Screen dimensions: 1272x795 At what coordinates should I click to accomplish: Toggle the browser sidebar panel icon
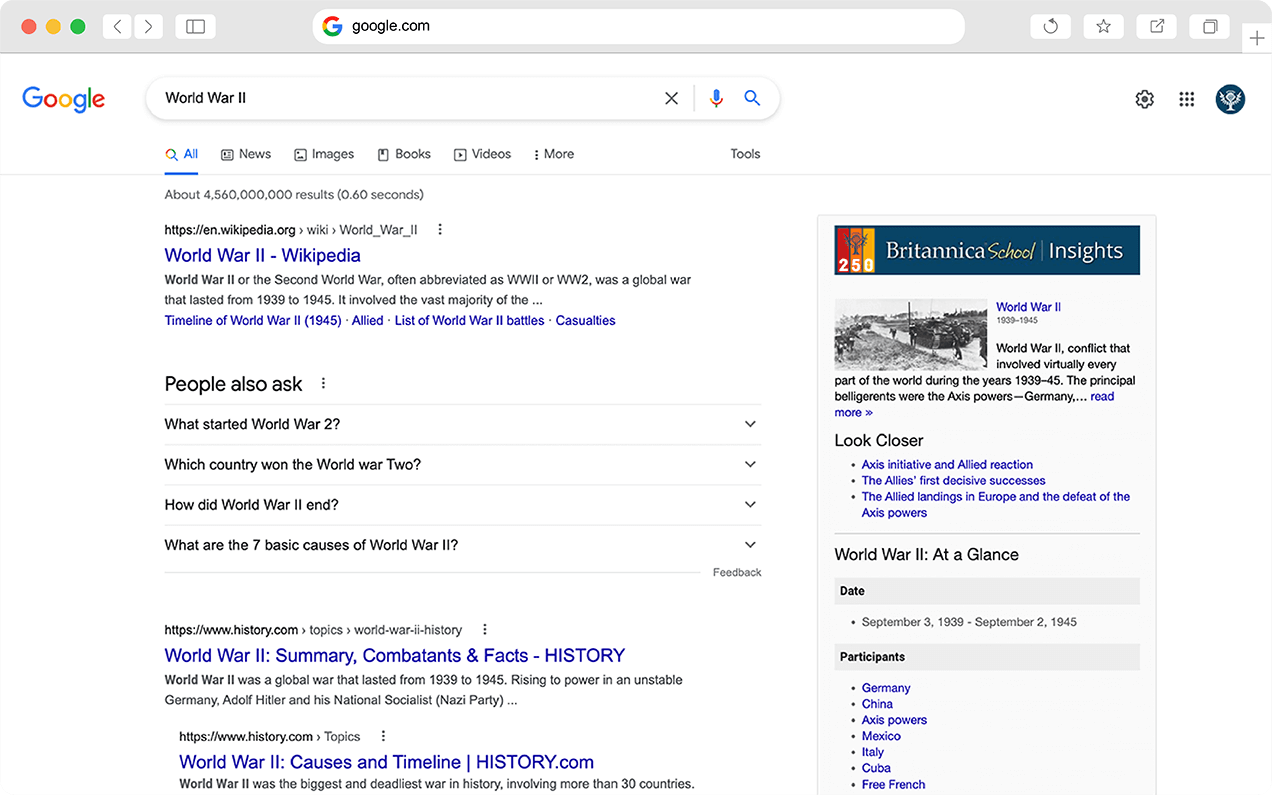(196, 27)
